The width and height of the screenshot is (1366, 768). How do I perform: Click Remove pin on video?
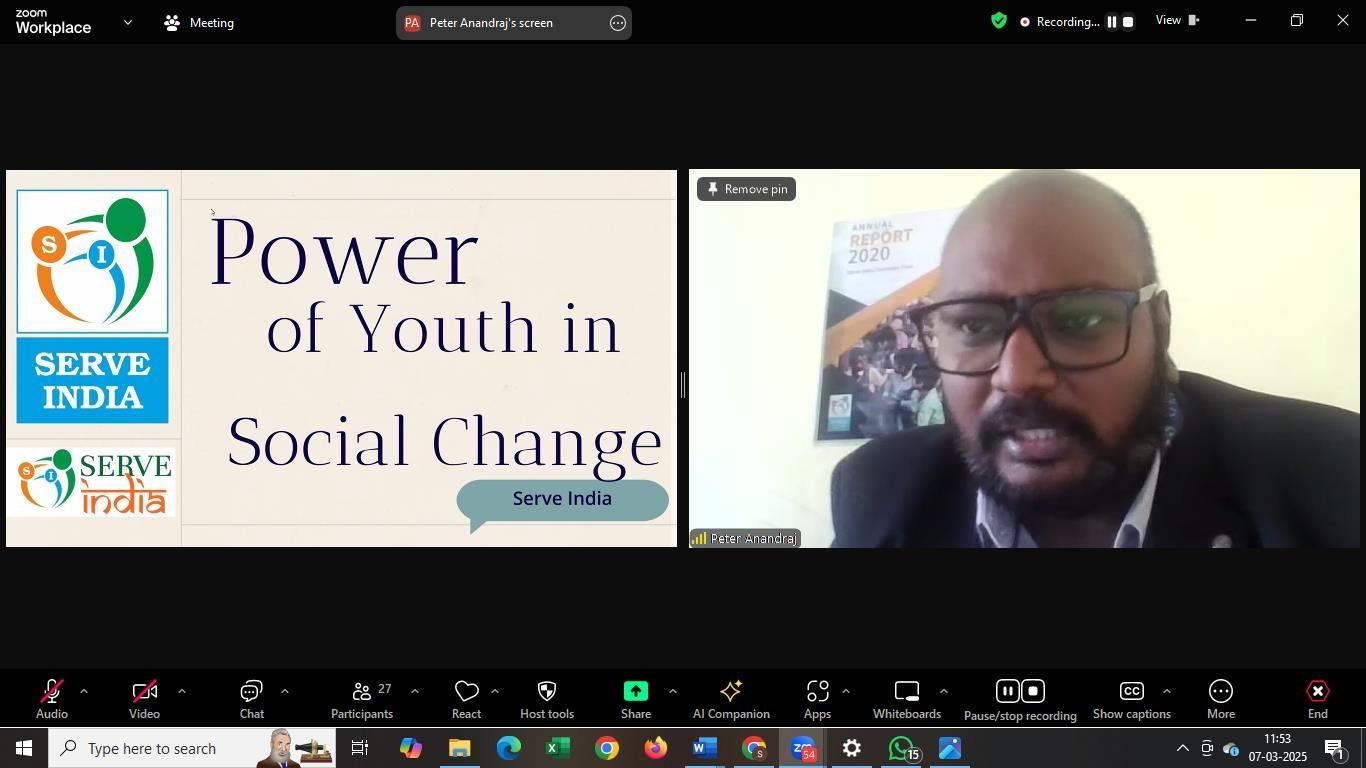pyautogui.click(x=747, y=189)
